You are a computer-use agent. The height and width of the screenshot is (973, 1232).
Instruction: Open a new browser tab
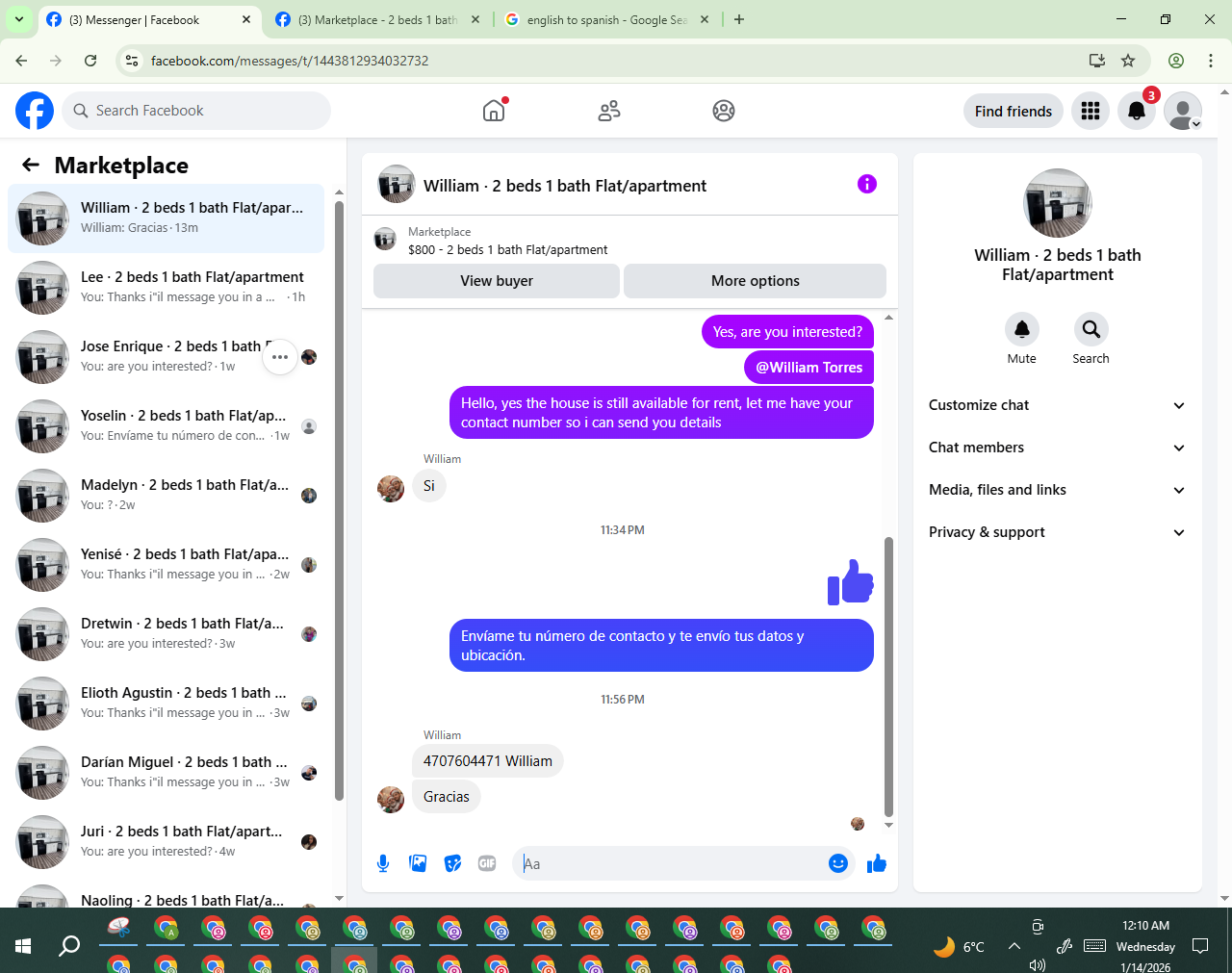739,19
